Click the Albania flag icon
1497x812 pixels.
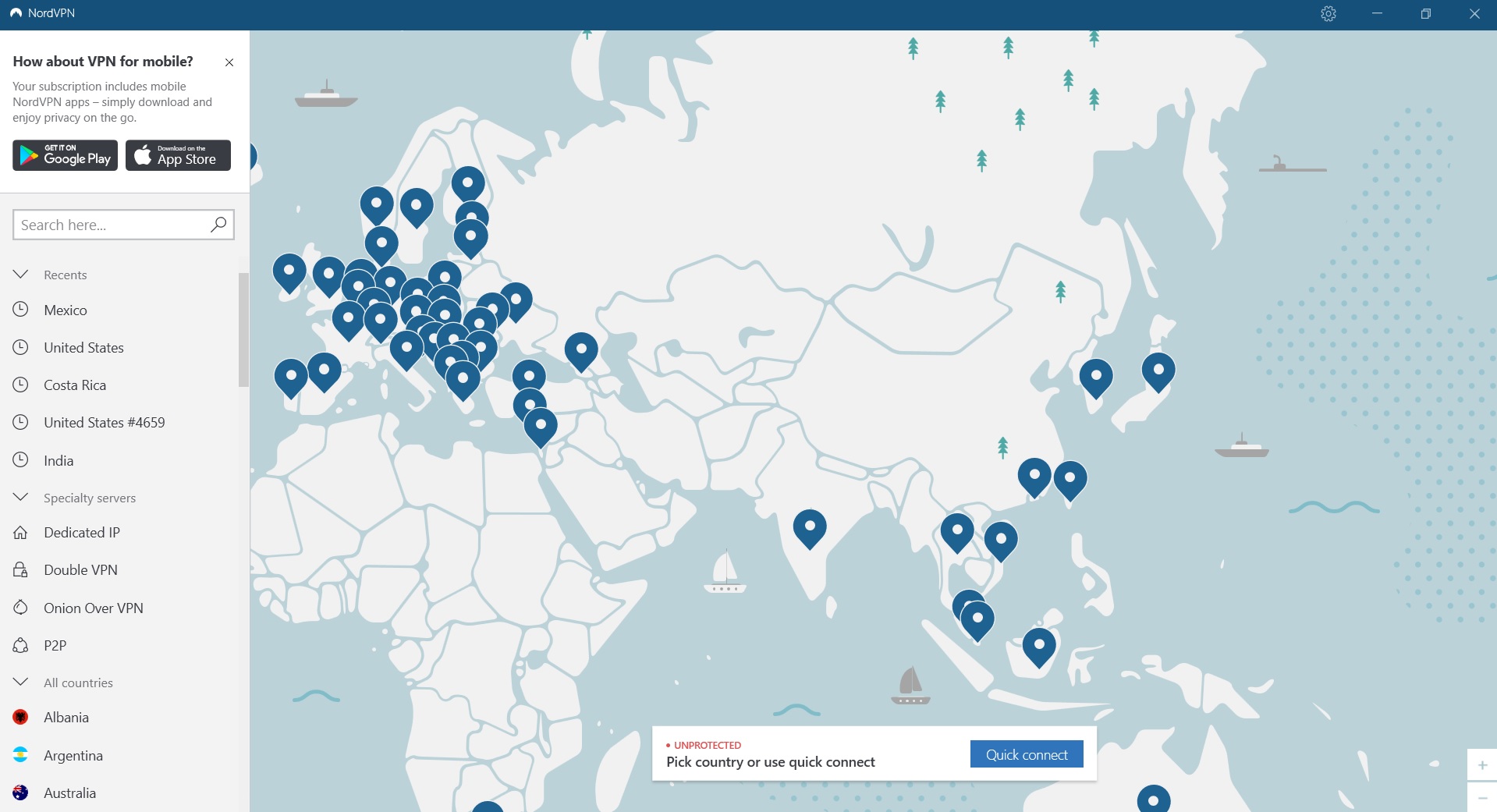click(x=20, y=717)
